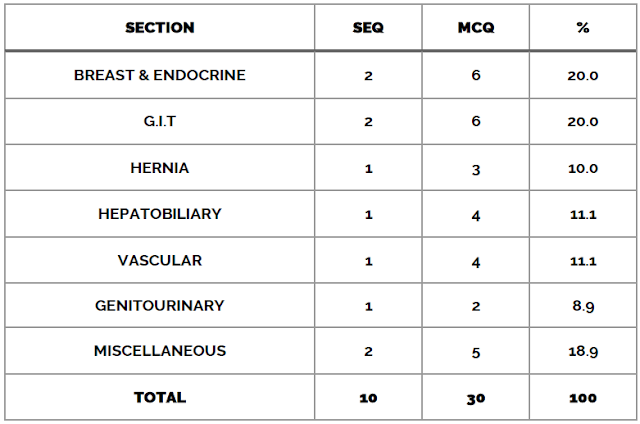Select the MISCELLANEOUS MCQ value 5
Screen dimensions: 640x424
pyautogui.click(x=476, y=353)
